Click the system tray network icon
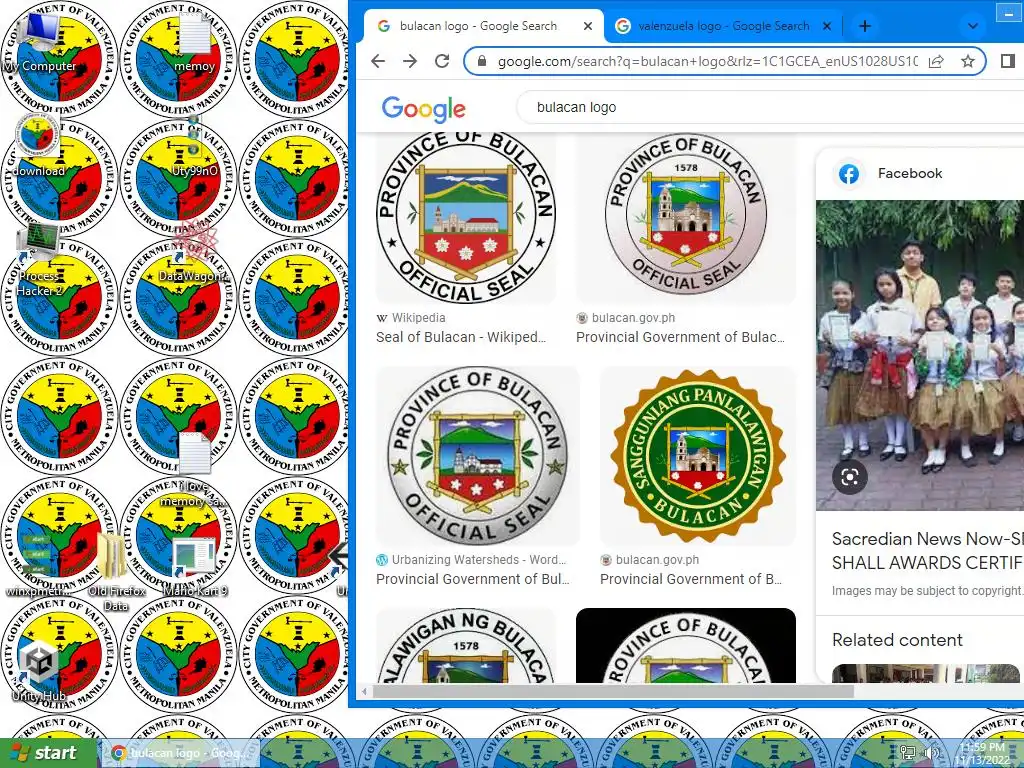 click(x=907, y=753)
